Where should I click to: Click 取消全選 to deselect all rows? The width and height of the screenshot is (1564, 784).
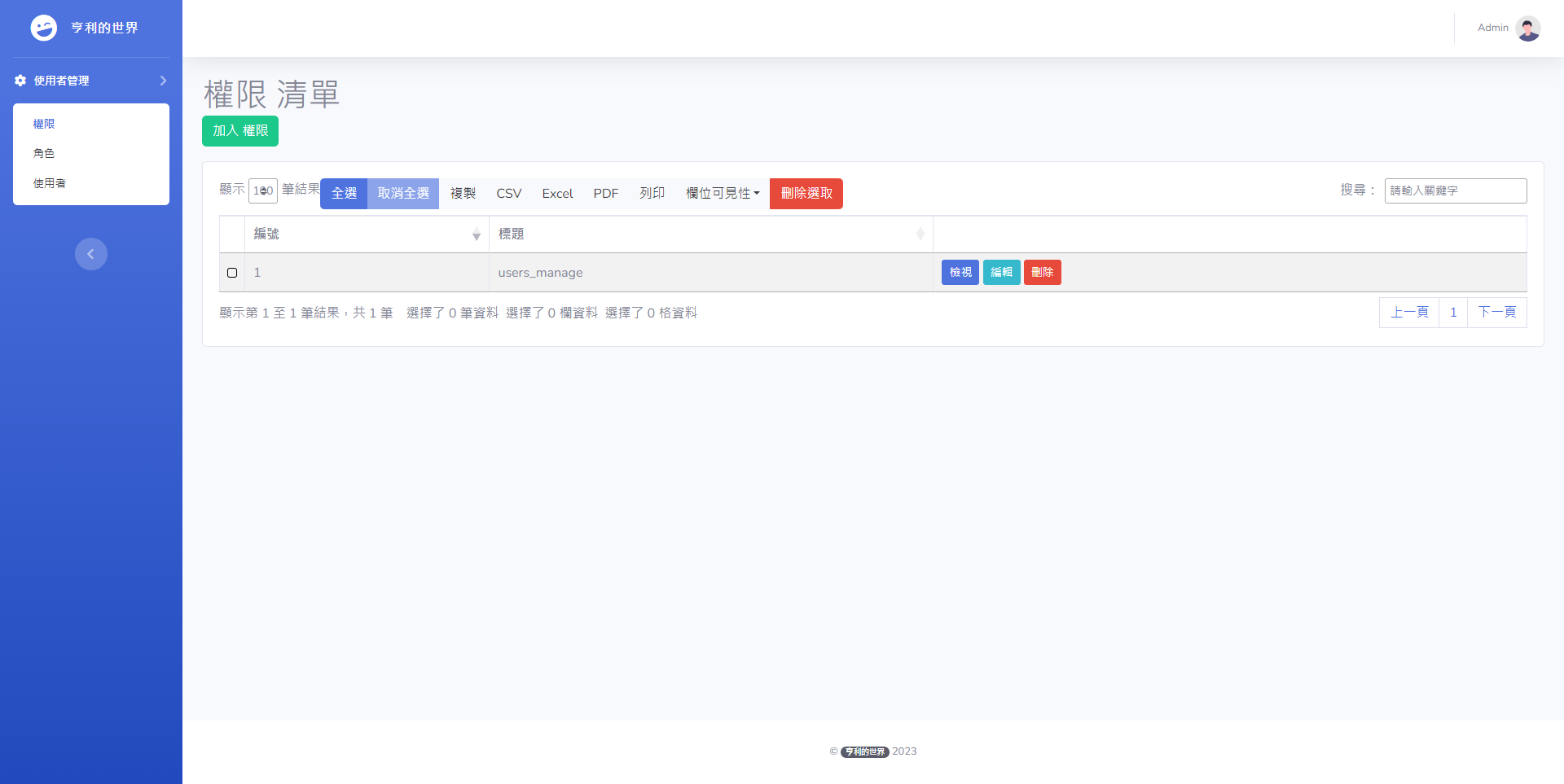[x=403, y=193]
